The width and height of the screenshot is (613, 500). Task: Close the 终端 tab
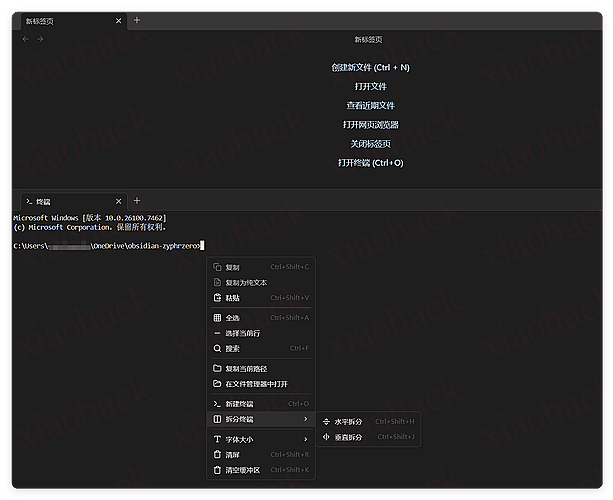118,202
